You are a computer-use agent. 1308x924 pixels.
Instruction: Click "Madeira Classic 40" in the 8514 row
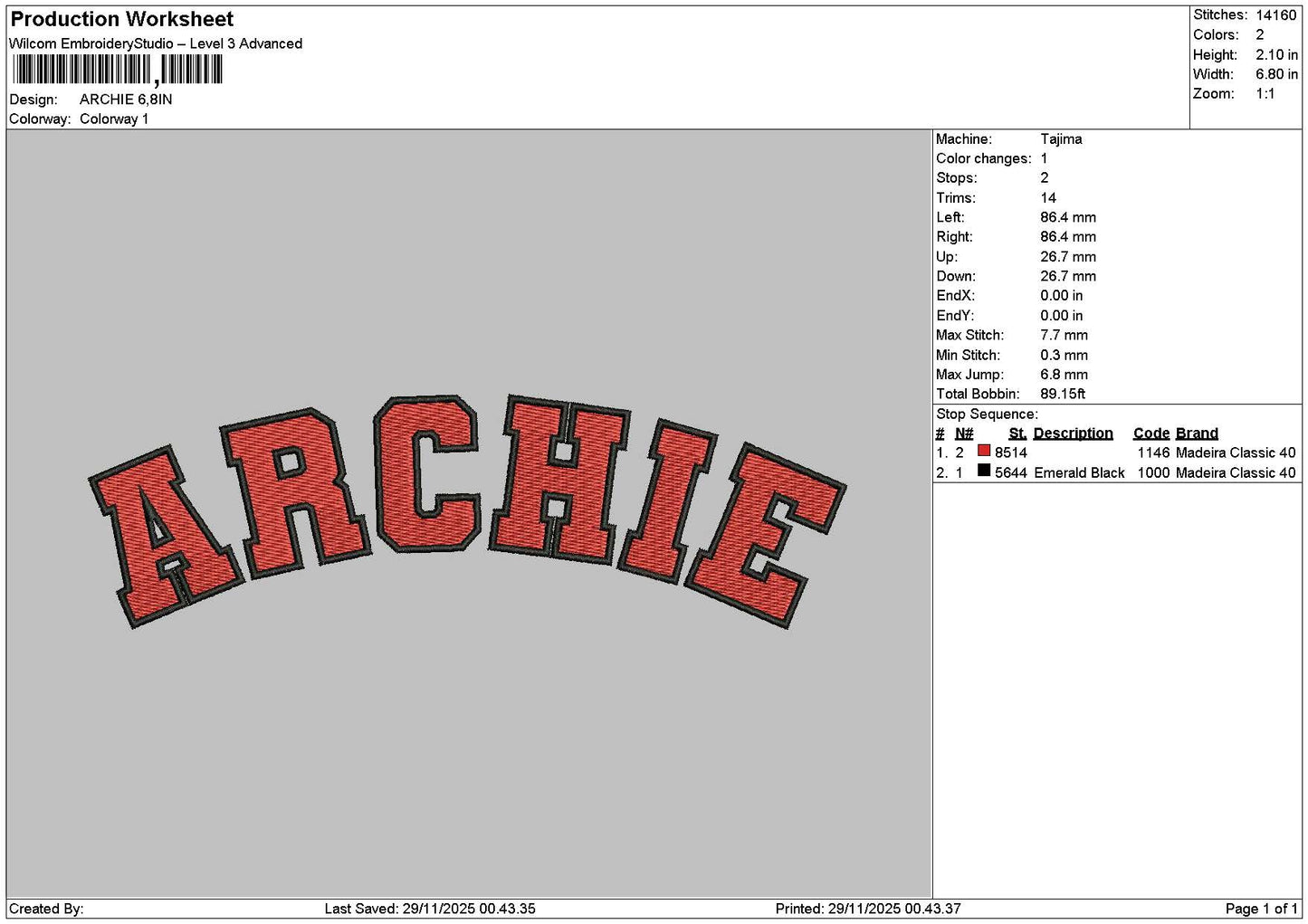[x=1236, y=452]
